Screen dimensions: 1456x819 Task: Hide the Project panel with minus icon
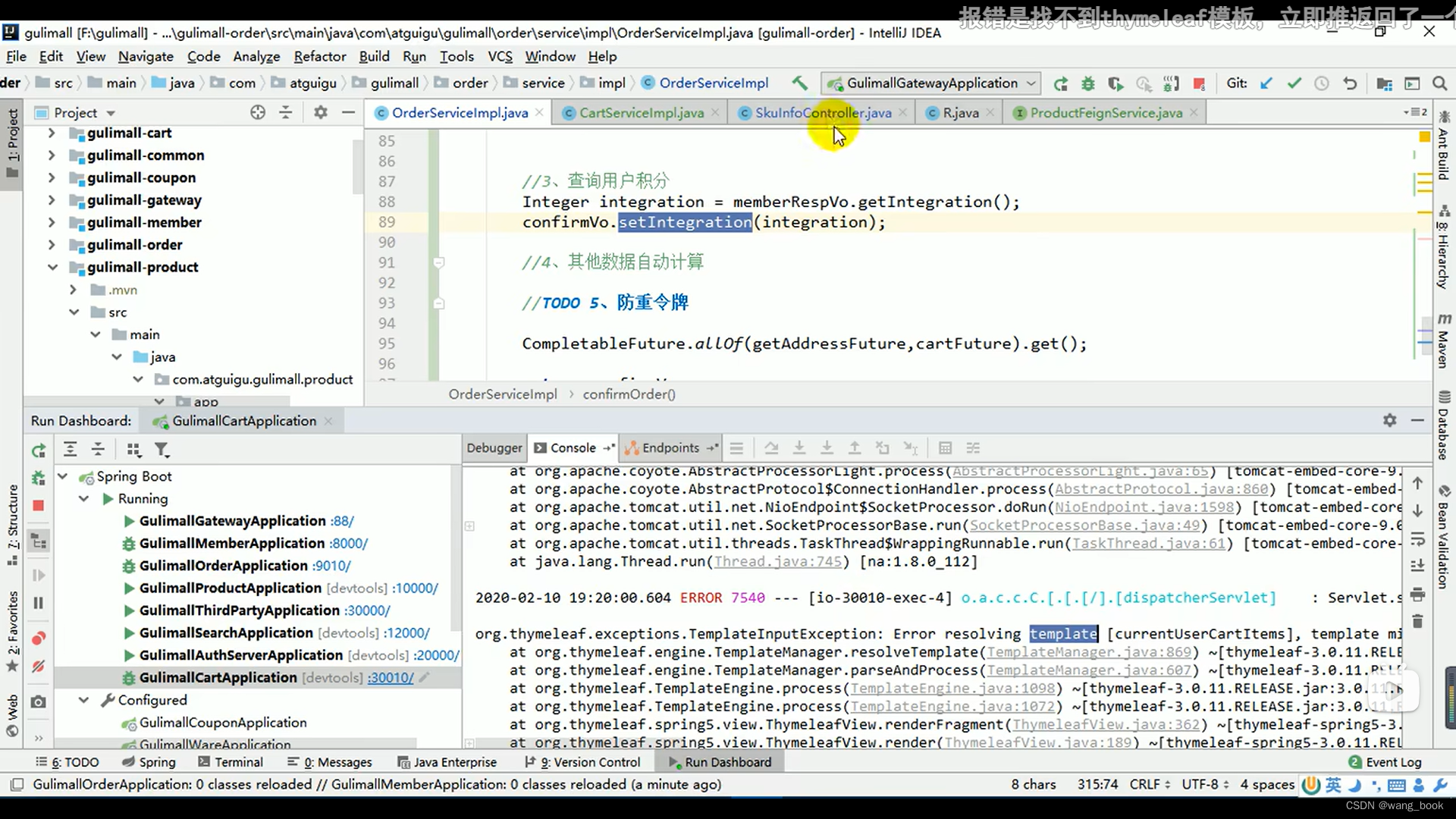(x=348, y=112)
